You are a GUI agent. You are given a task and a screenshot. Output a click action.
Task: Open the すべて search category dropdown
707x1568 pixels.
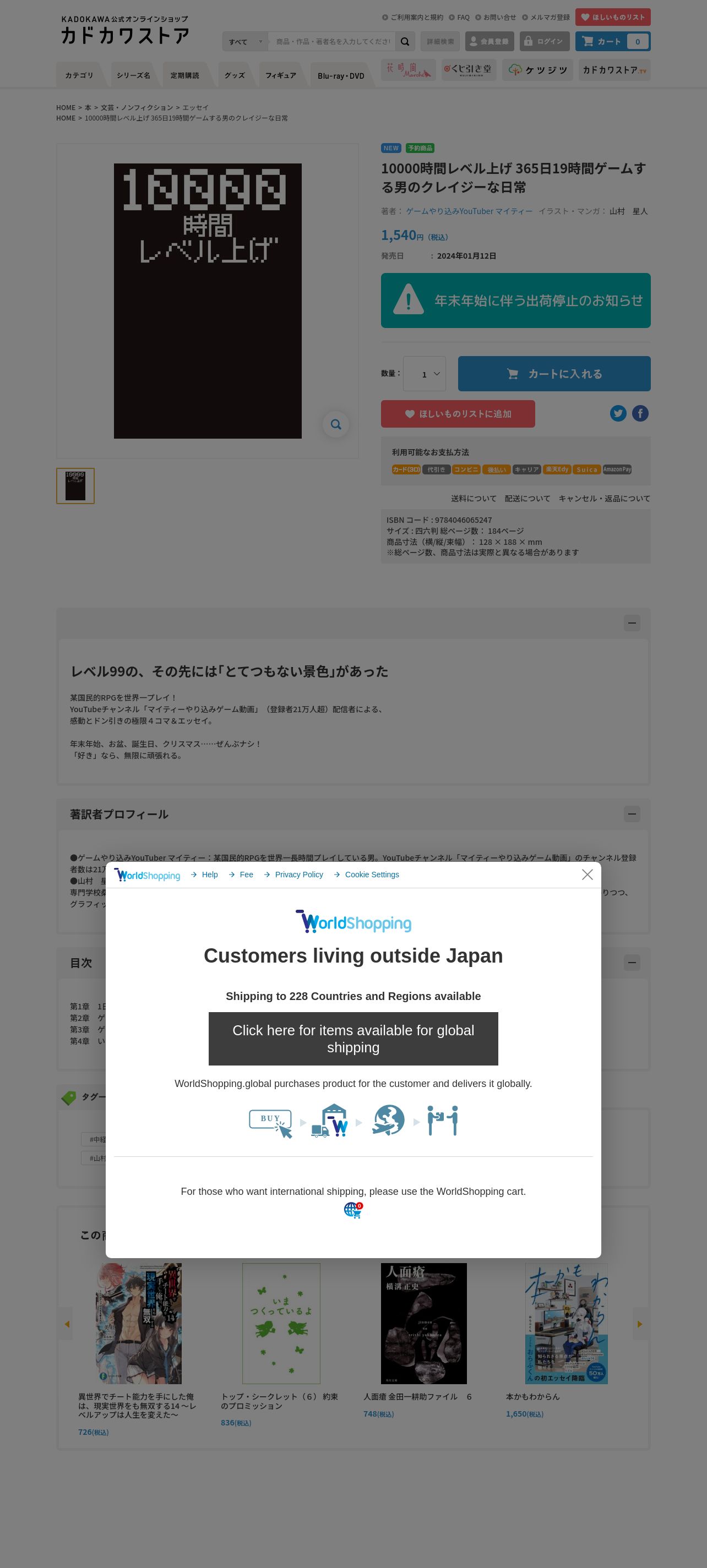[246, 41]
